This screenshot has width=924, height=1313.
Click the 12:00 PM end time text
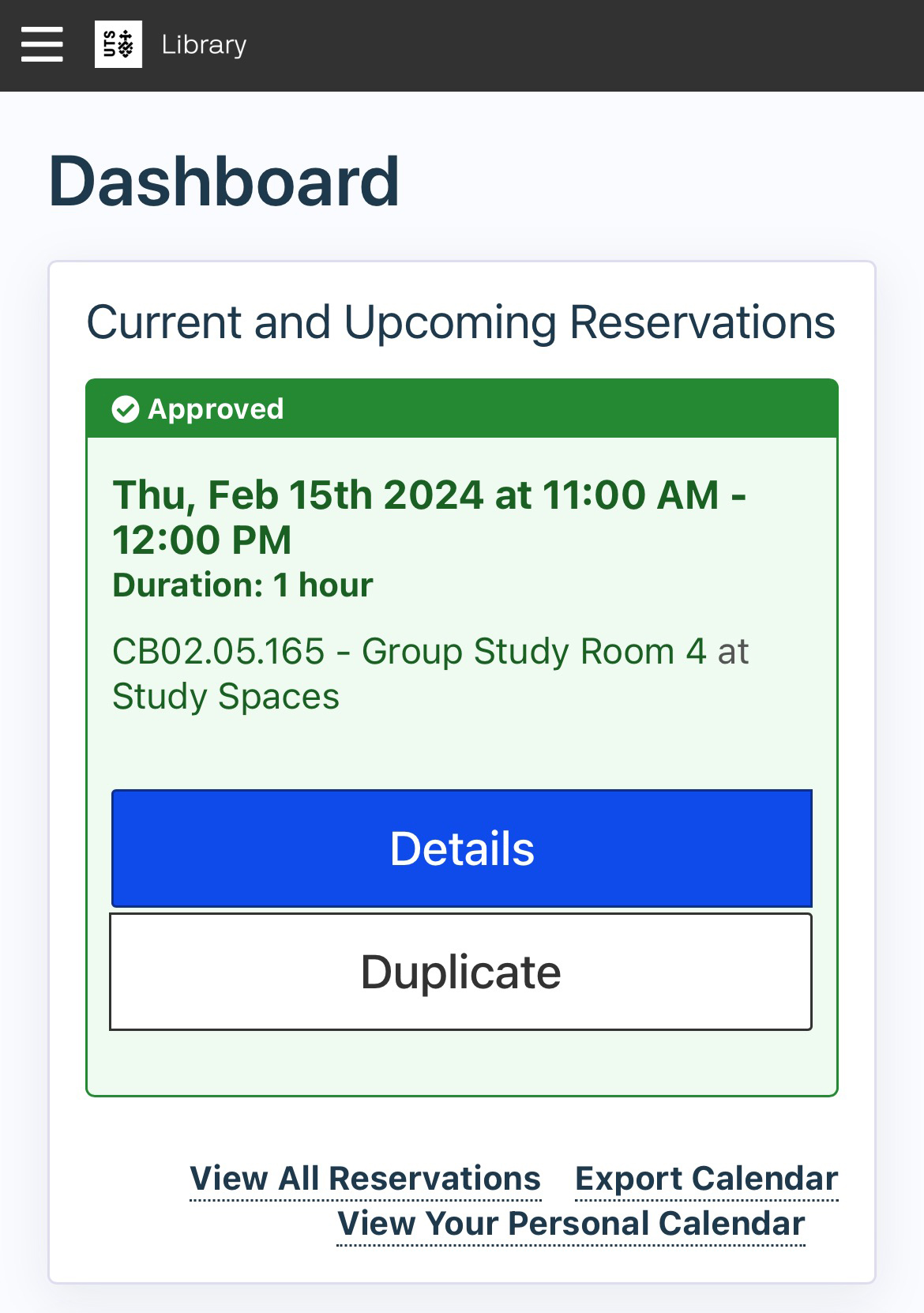202,540
